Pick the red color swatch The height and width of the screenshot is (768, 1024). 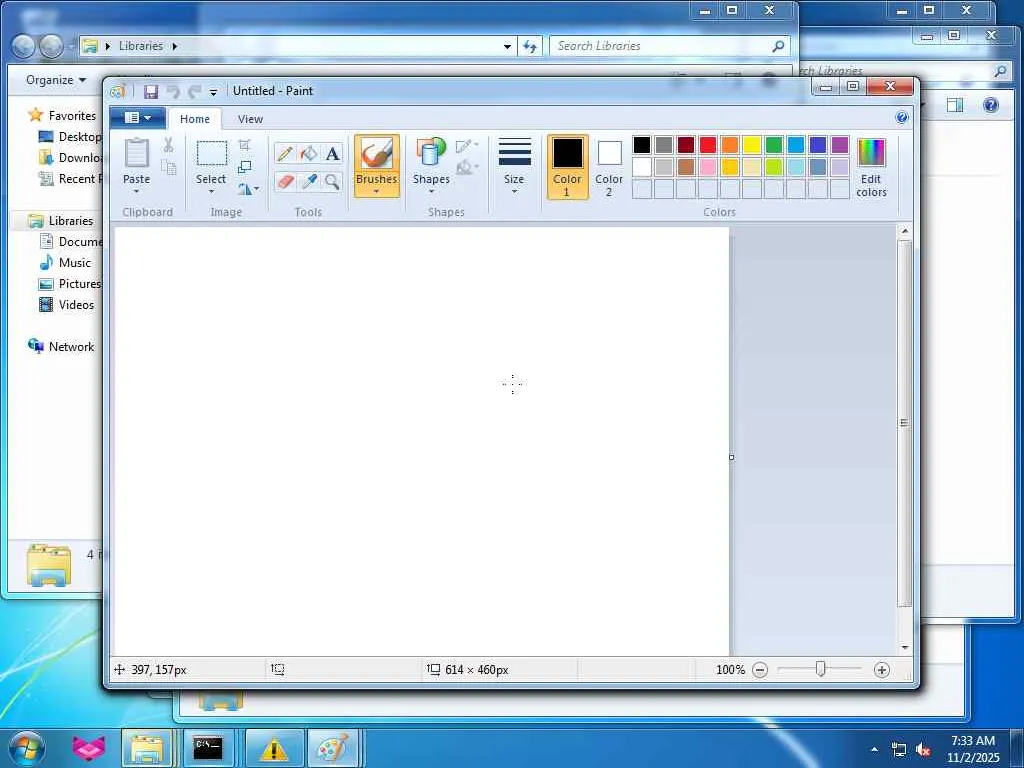click(708, 145)
